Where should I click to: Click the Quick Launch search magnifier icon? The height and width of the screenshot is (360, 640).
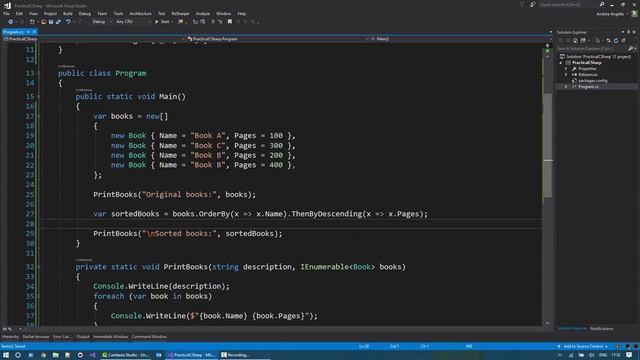click(x=602, y=4)
